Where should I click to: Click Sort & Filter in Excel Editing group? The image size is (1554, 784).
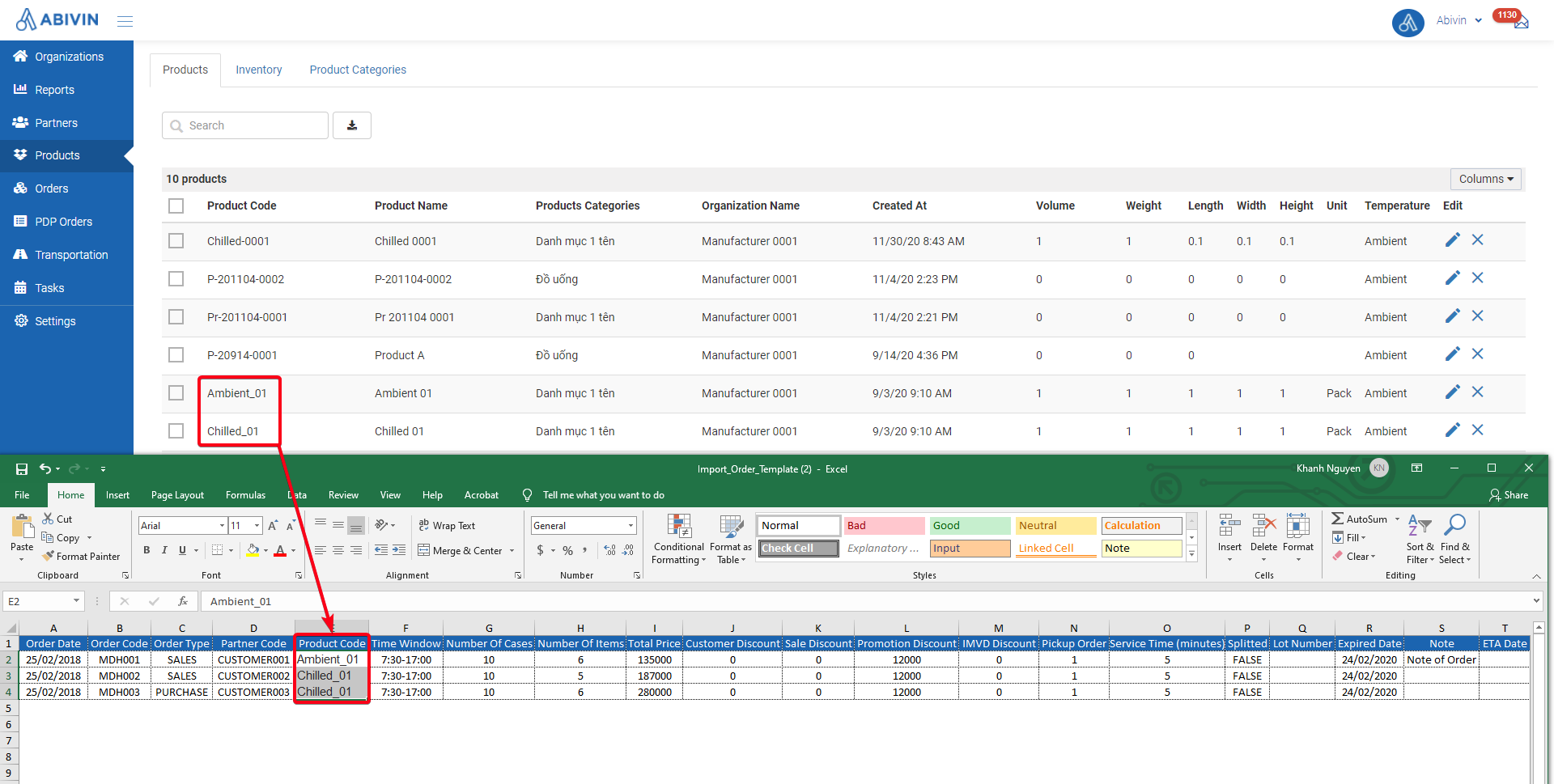[1420, 540]
